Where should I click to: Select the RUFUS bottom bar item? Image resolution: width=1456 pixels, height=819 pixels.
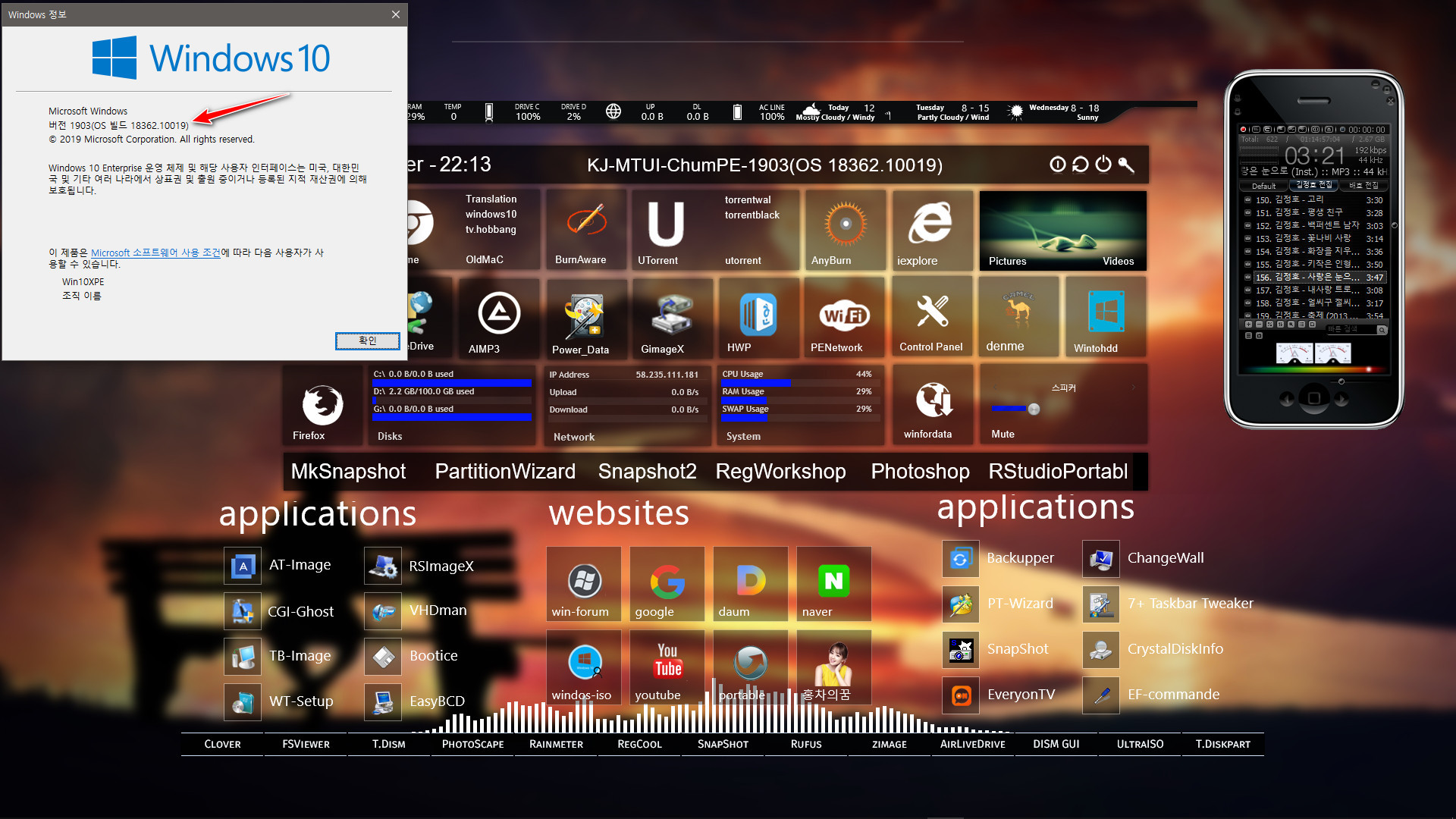tap(806, 744)
